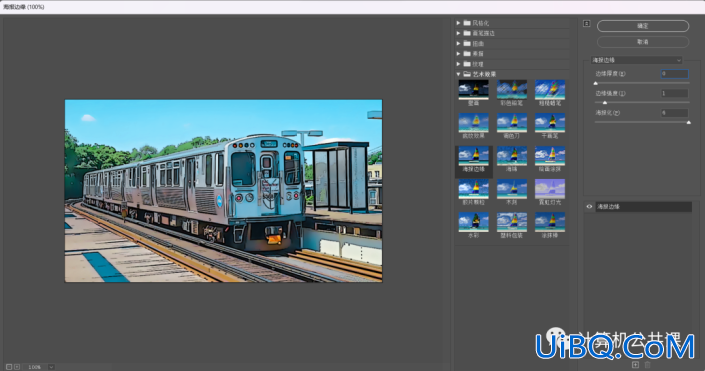Click the zoom out minus button
Image resolution: width=705 pixels, height=371 pixels.
9,367
